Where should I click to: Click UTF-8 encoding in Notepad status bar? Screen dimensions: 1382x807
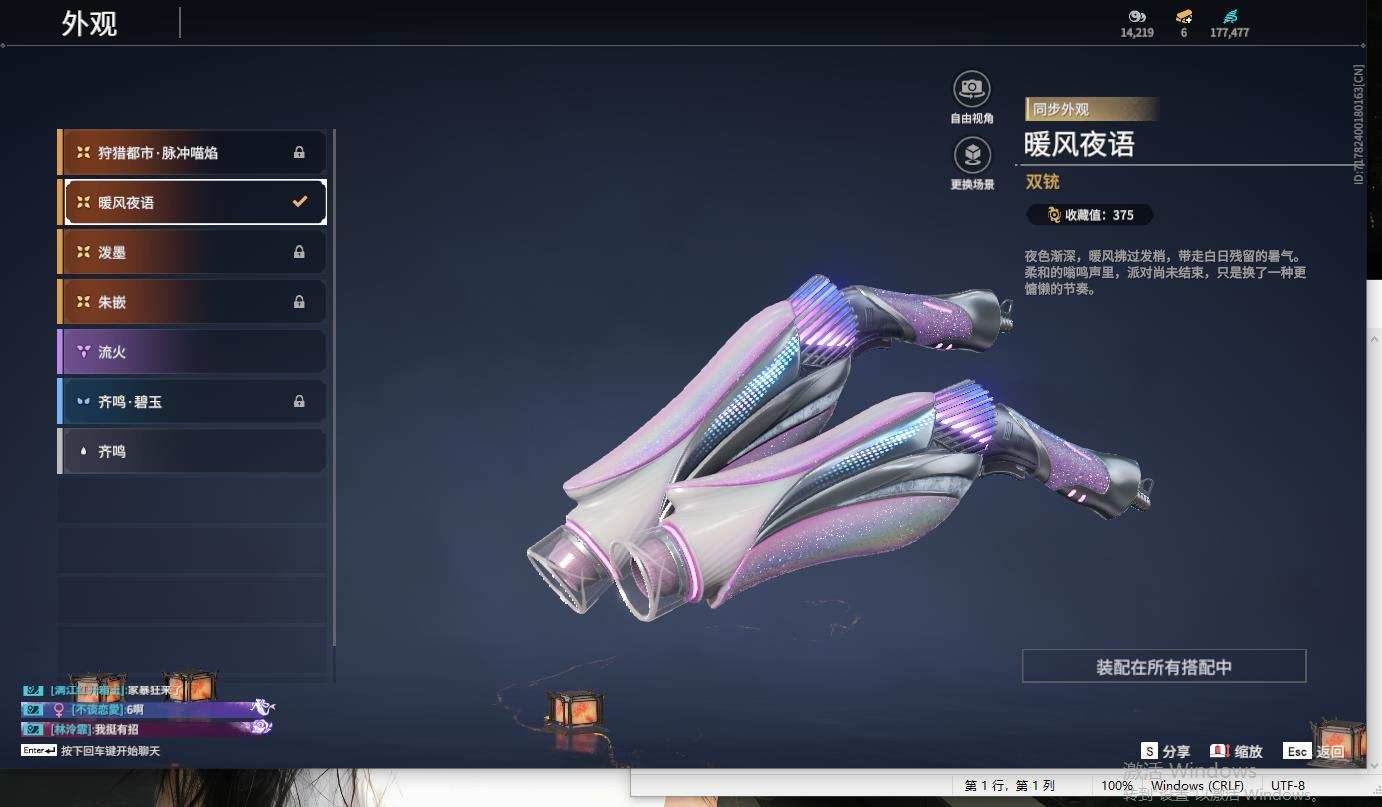click(x=1287, y=786)
